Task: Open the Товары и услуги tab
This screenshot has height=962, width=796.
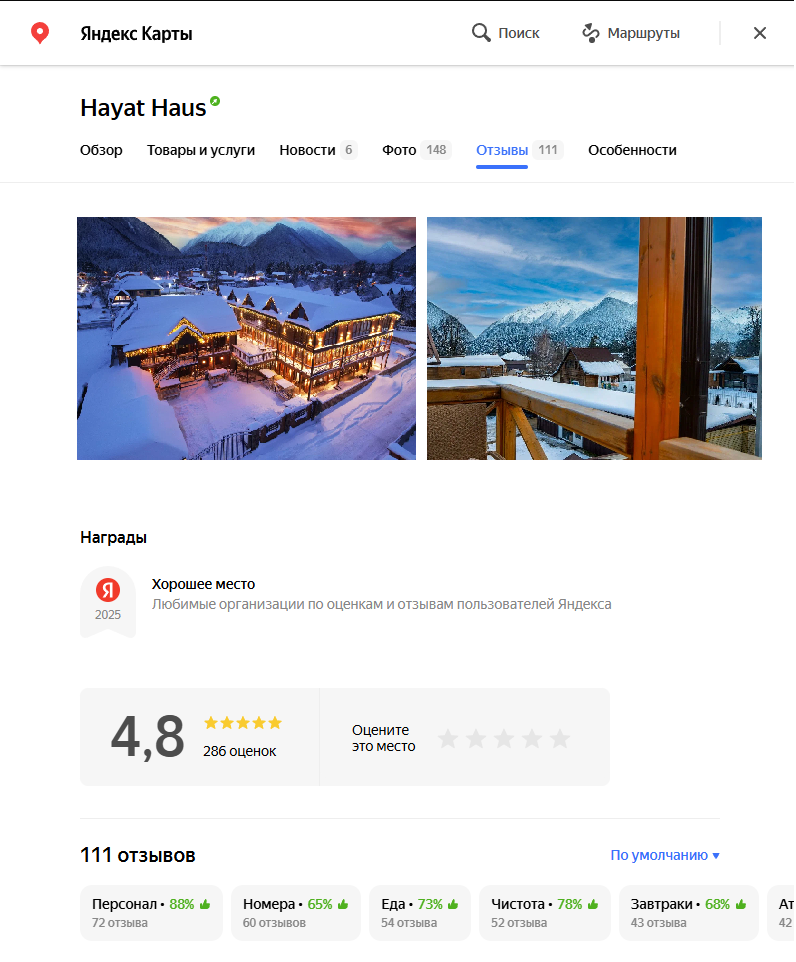Action: (201, 150)
